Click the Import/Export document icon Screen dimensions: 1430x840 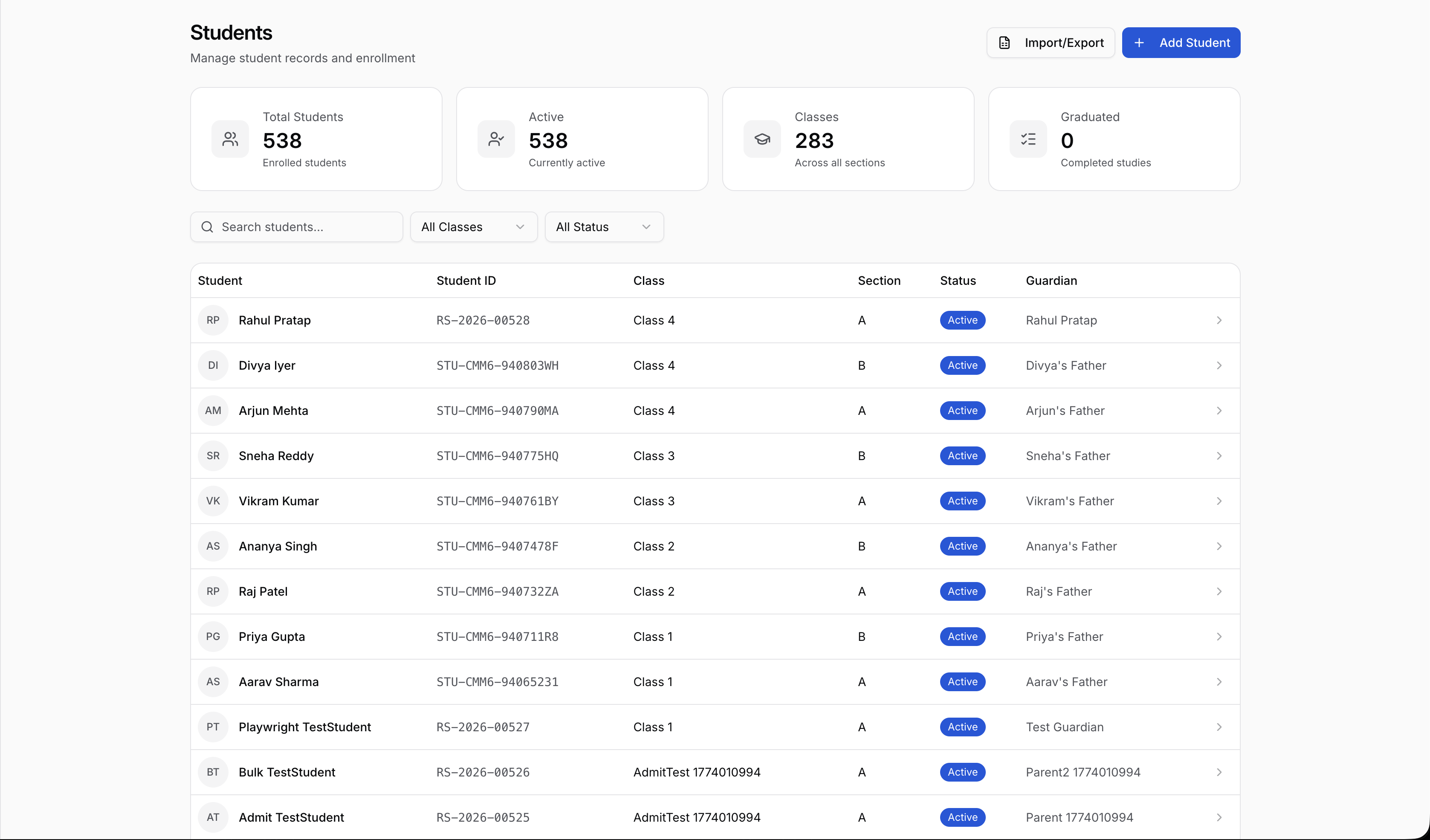point(1004,43)
